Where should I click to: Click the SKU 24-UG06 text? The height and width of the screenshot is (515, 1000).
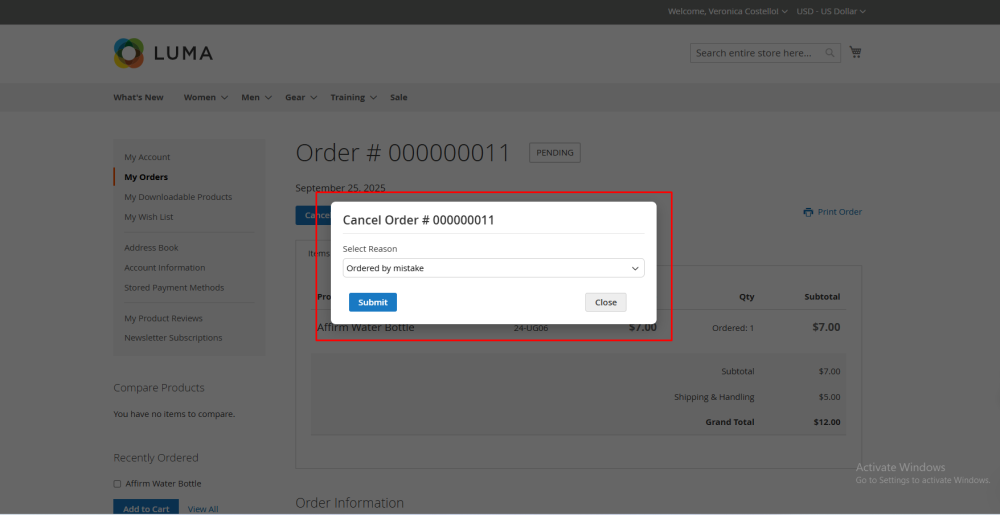(x=531, y=328)
